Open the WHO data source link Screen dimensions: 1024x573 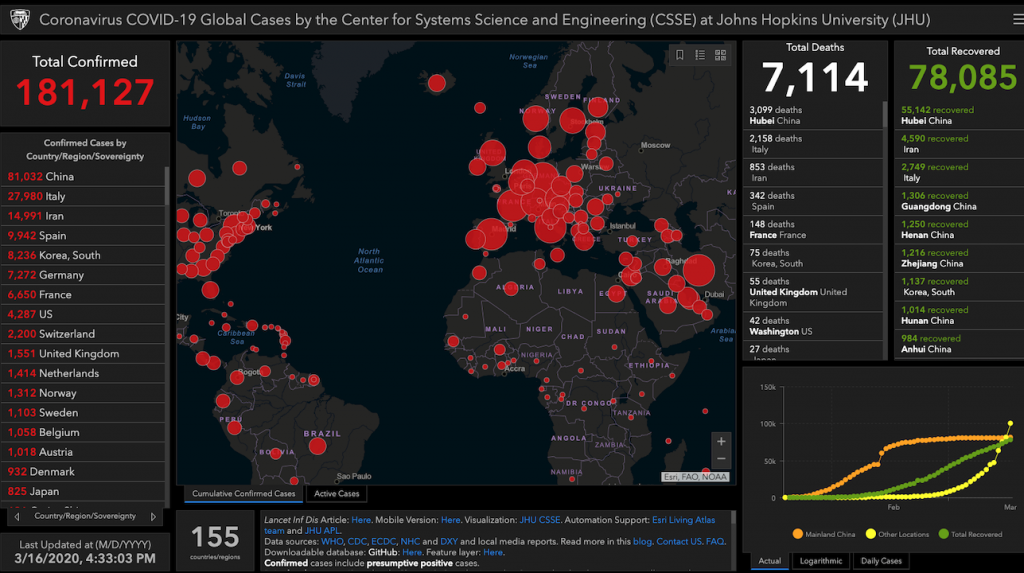(x=332, y=542)
